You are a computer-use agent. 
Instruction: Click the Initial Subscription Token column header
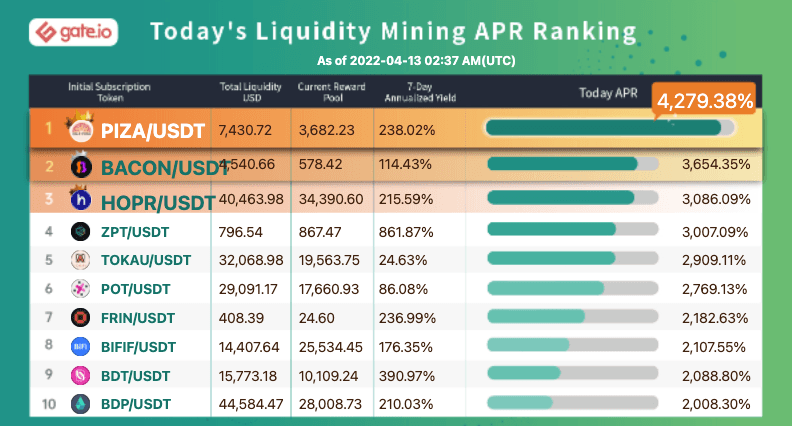click(110, 92)
